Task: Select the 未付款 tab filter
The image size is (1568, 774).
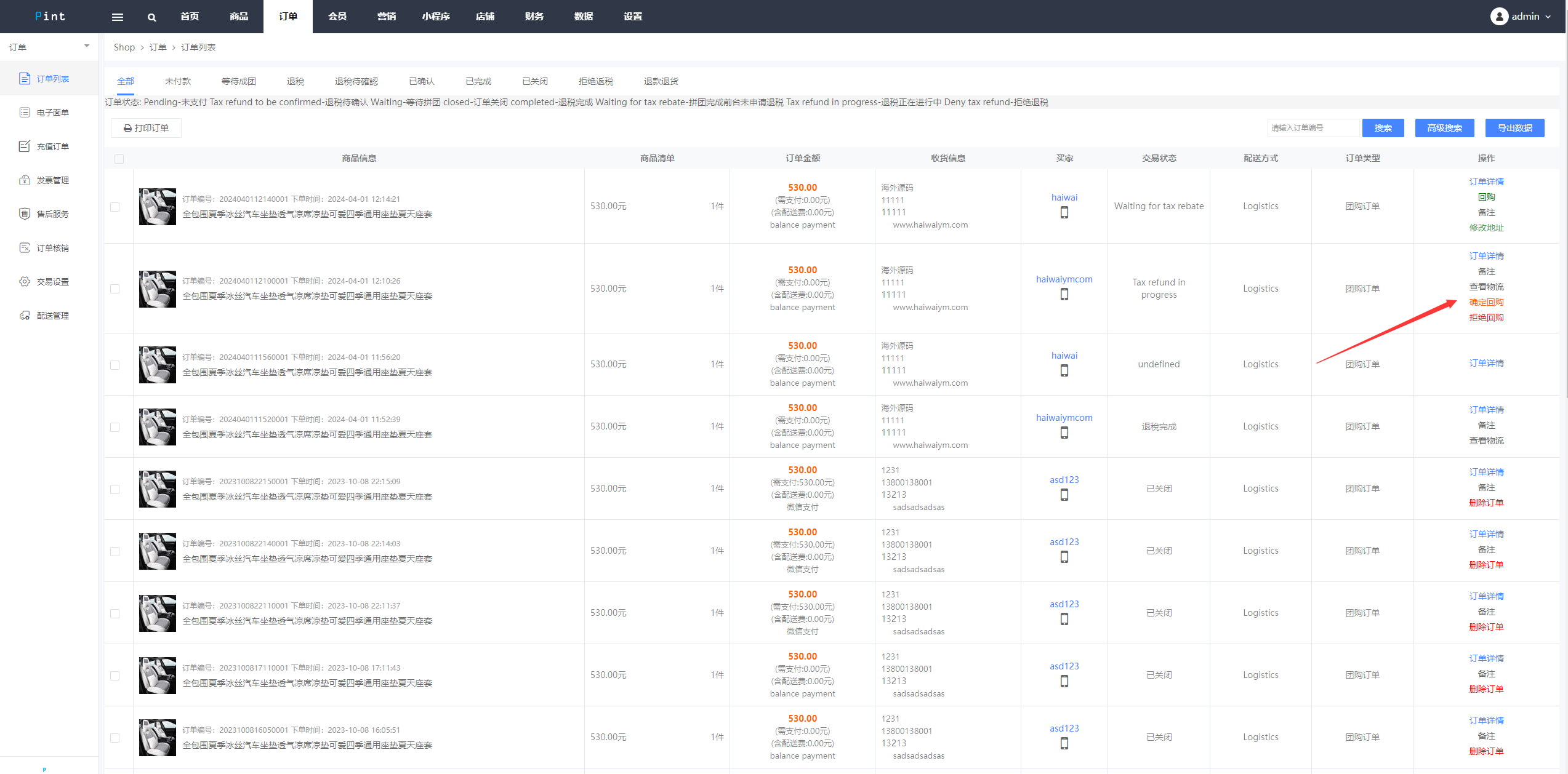Action: [x=176, y=80]
